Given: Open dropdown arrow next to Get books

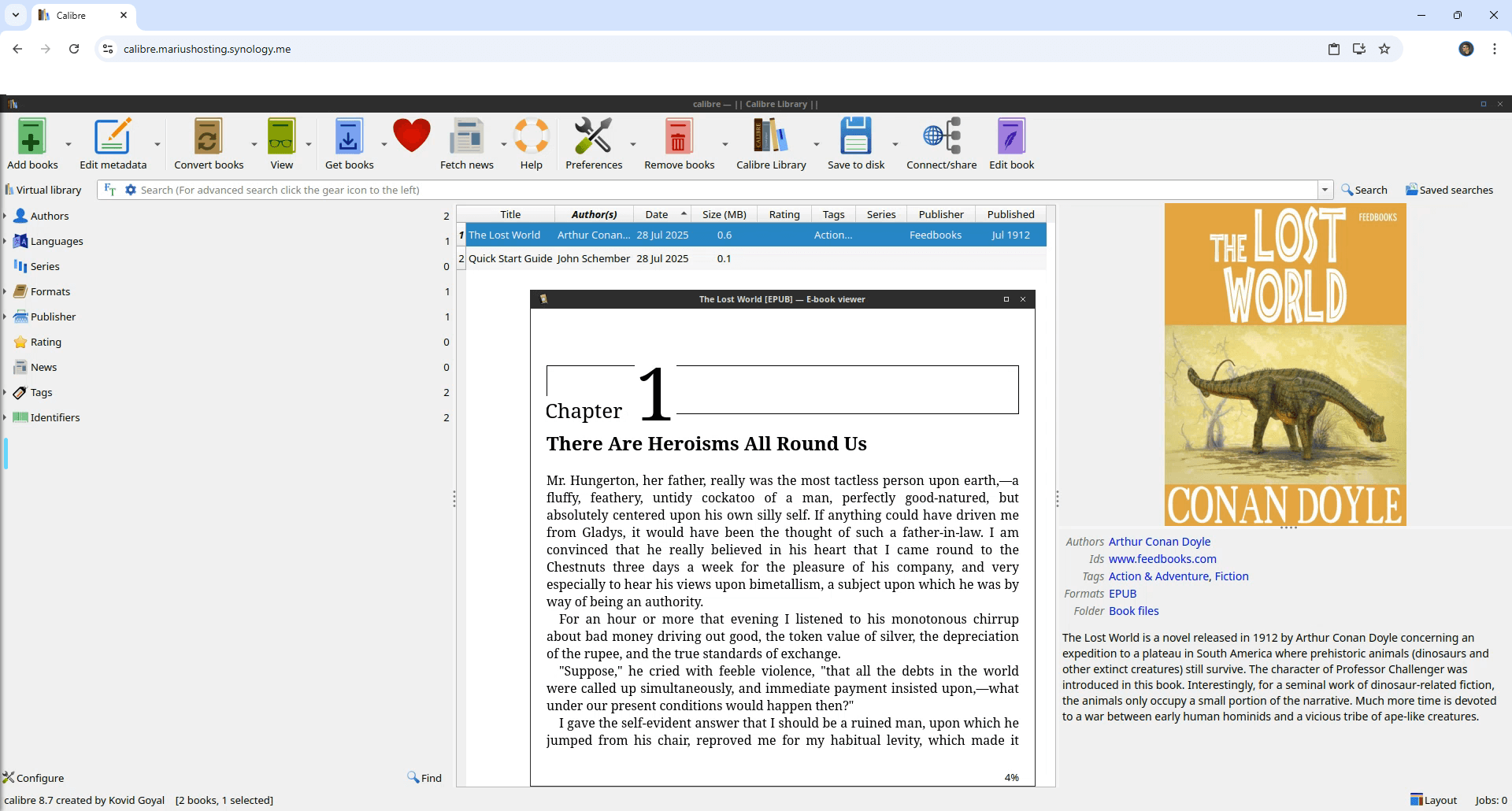Looking at the screenshot, I should coord(384,144).
